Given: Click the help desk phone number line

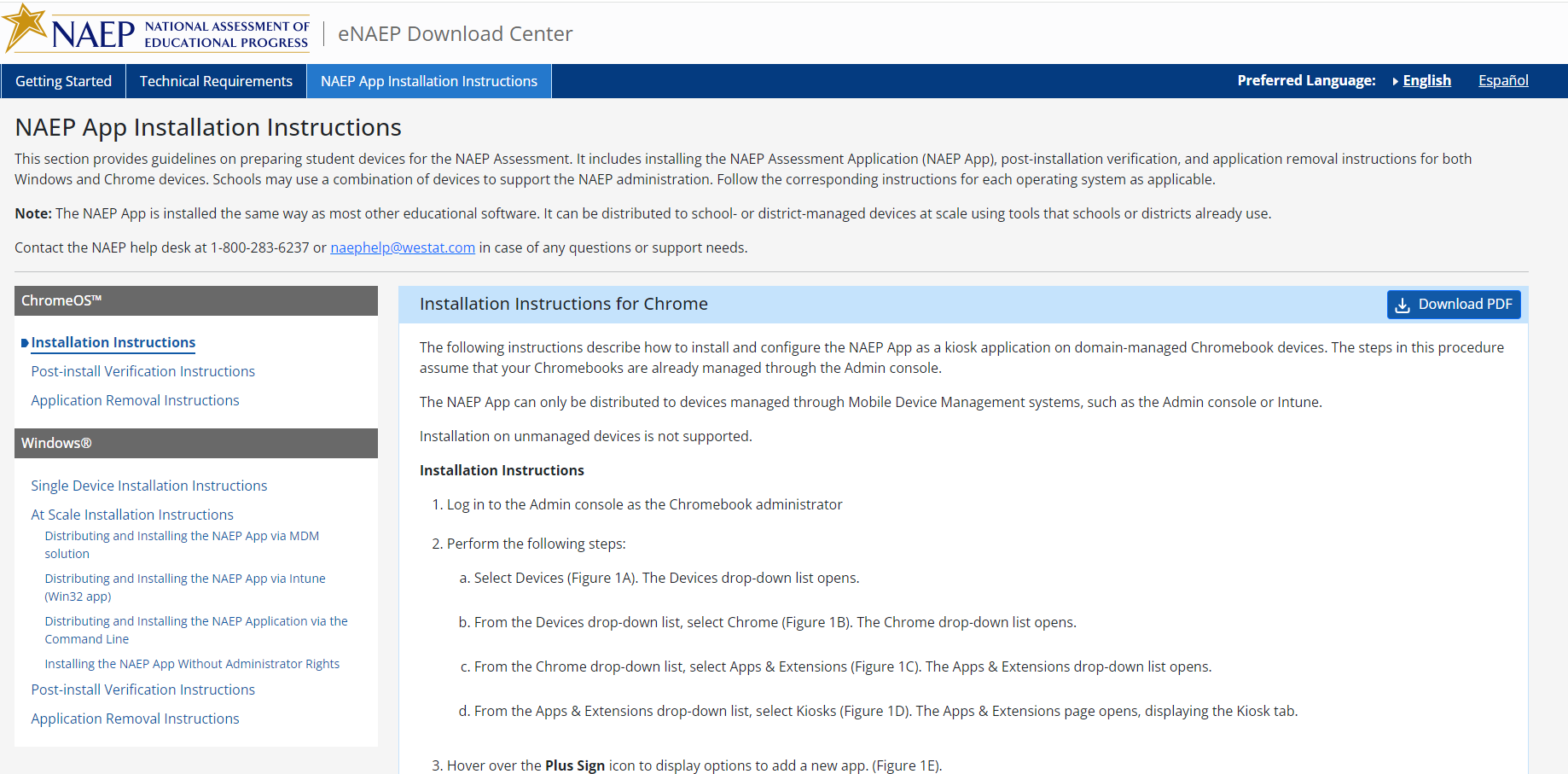Looking at the screenshot, I should click(381, 247).
